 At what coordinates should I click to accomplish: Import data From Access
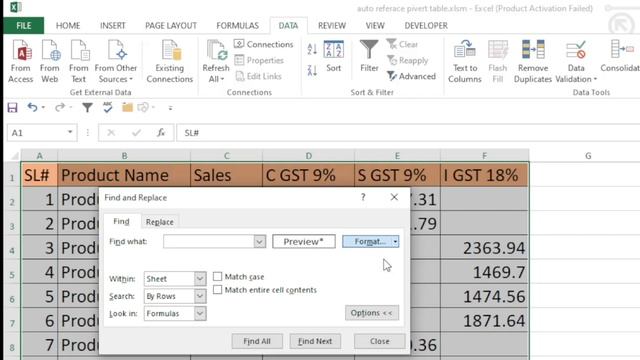point(20,61)
